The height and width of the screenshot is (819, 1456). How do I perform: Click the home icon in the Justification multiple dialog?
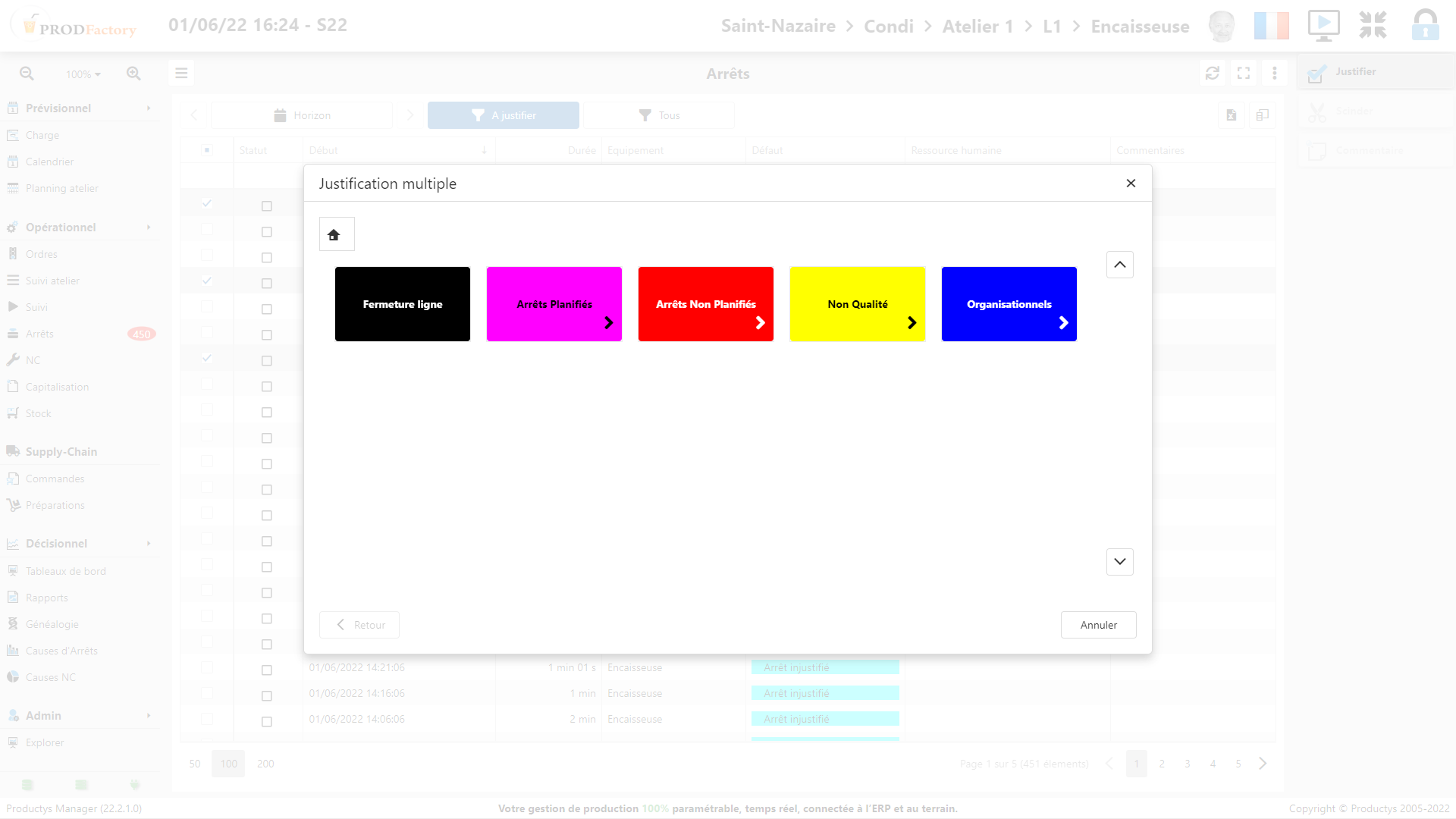pos(336,234)
